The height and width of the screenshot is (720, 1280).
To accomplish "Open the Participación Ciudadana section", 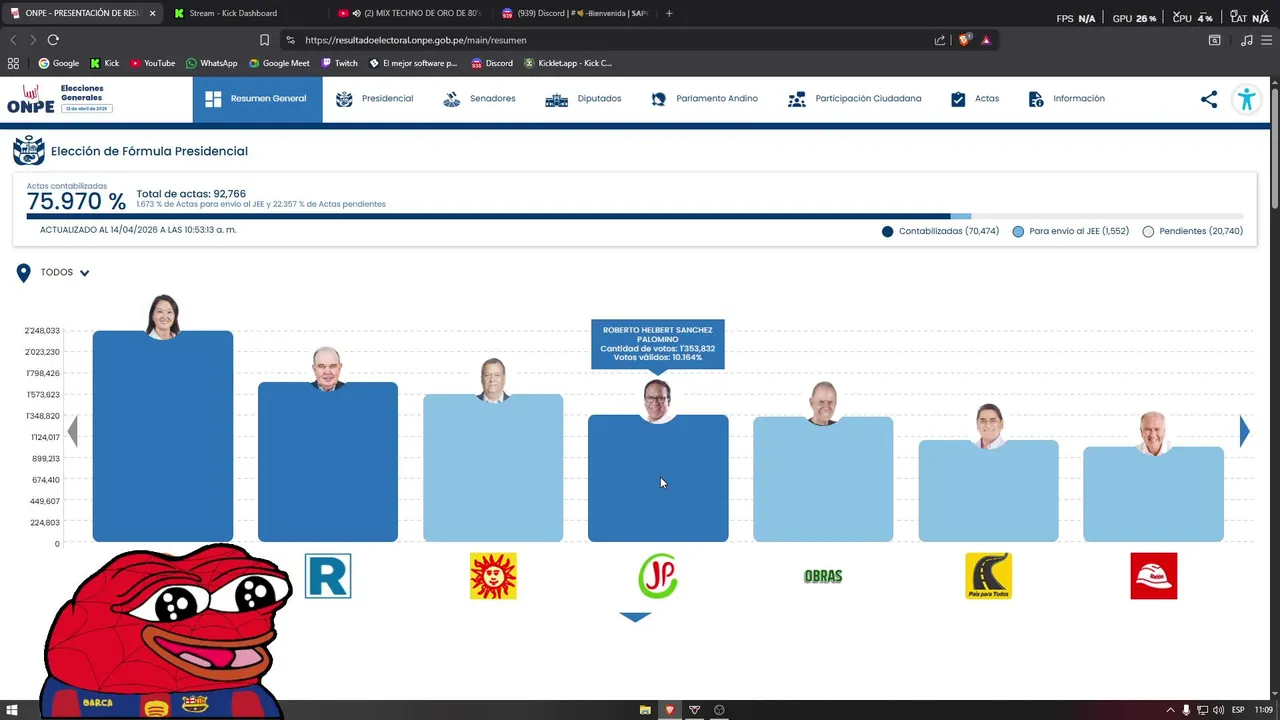I will 854,99.
